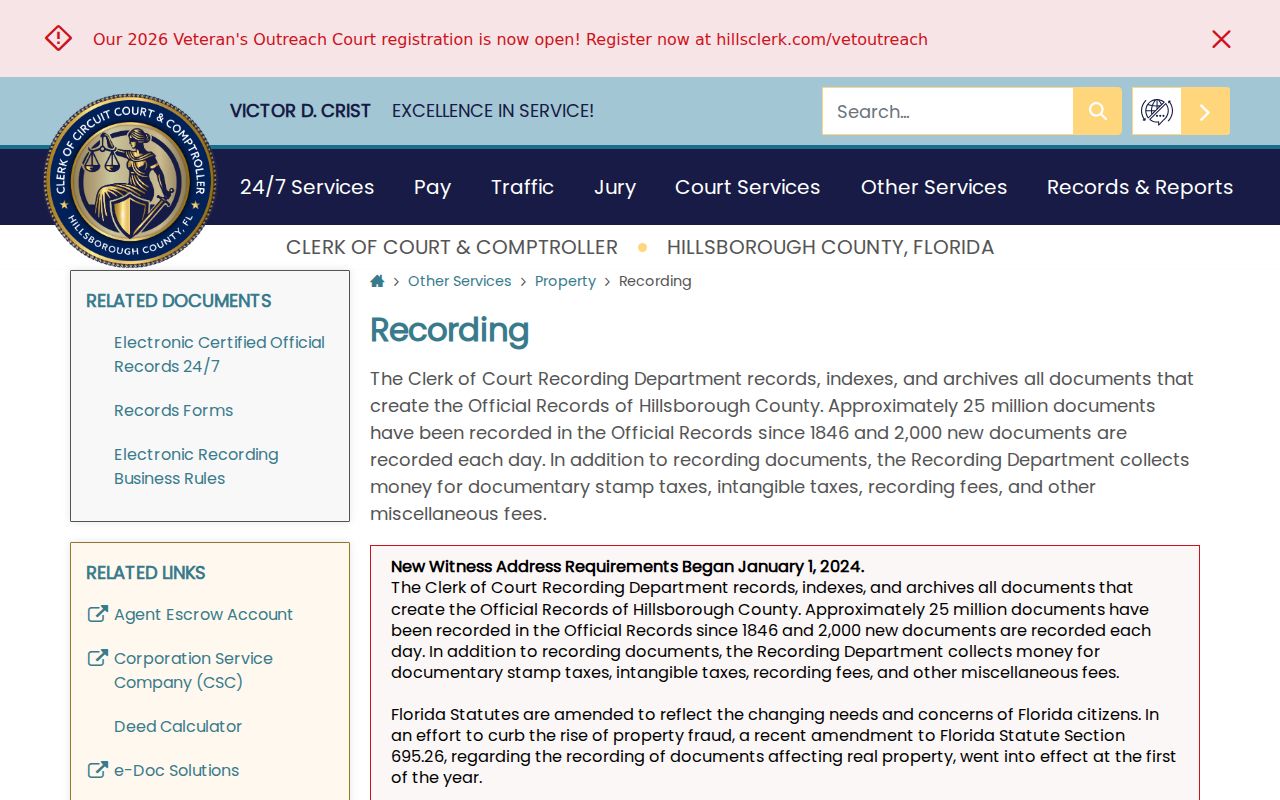Click the Recording breadcrumb current page text
This screenshot has width=1280, height=800.
point(655,281)
